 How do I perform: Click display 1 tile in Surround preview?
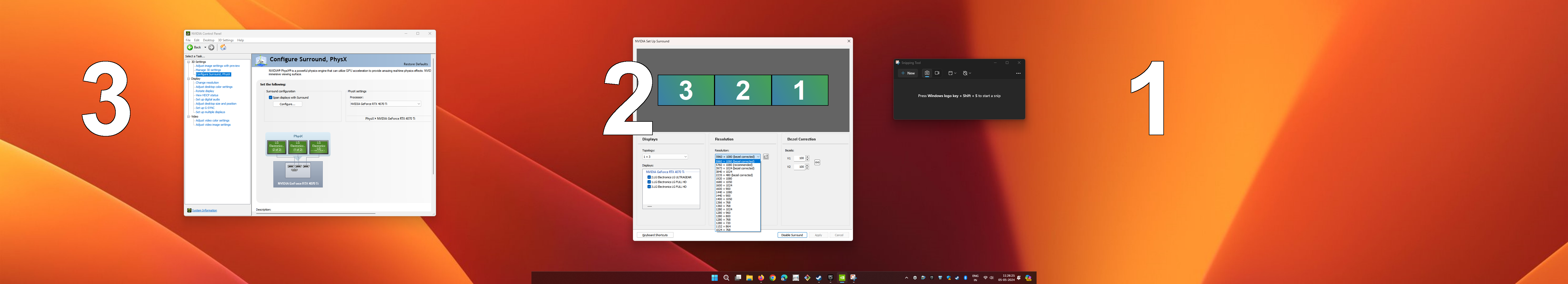click(x=800, y=90)
